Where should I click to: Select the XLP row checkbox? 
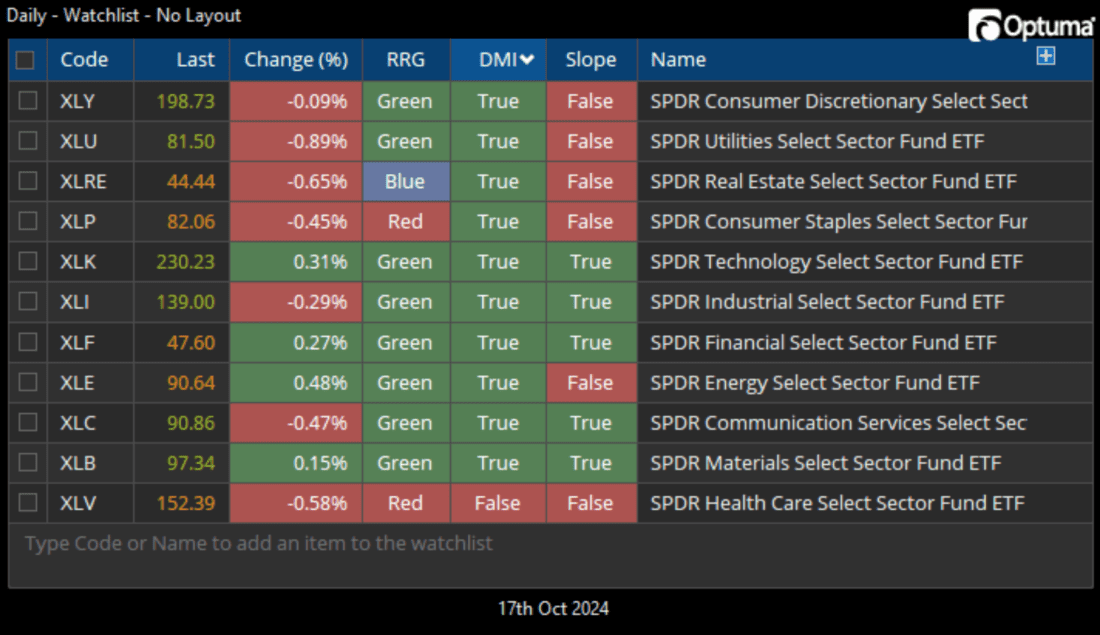click(x=28, y=221)
